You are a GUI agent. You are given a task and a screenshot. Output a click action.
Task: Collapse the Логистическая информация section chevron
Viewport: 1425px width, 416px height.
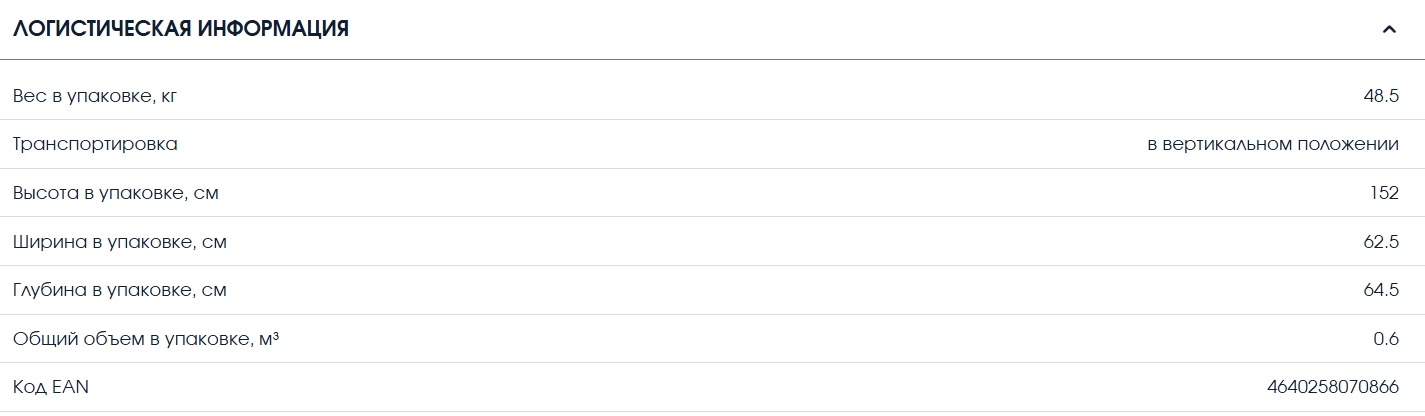(x=1388, y=29)
